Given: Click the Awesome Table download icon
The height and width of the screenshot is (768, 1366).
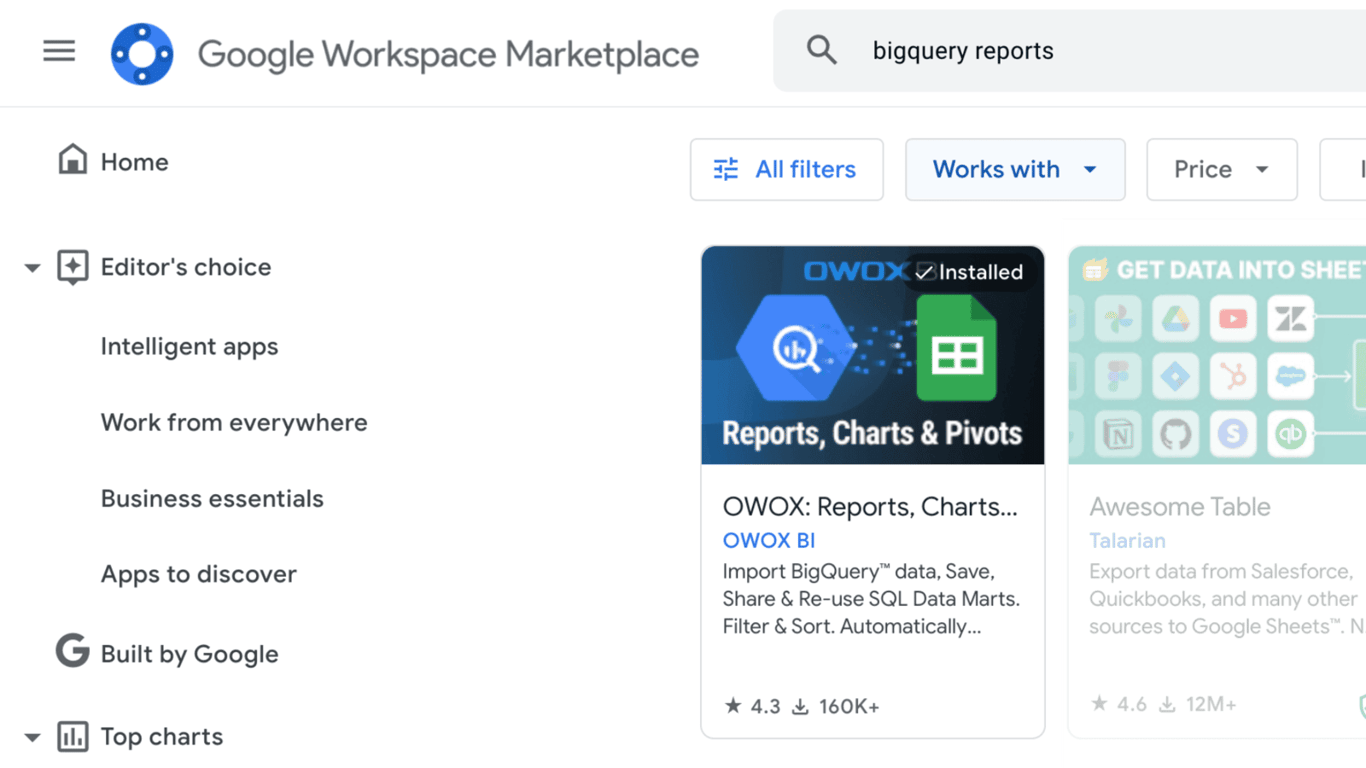Looking at the screenshot, I should [1167, 705].
